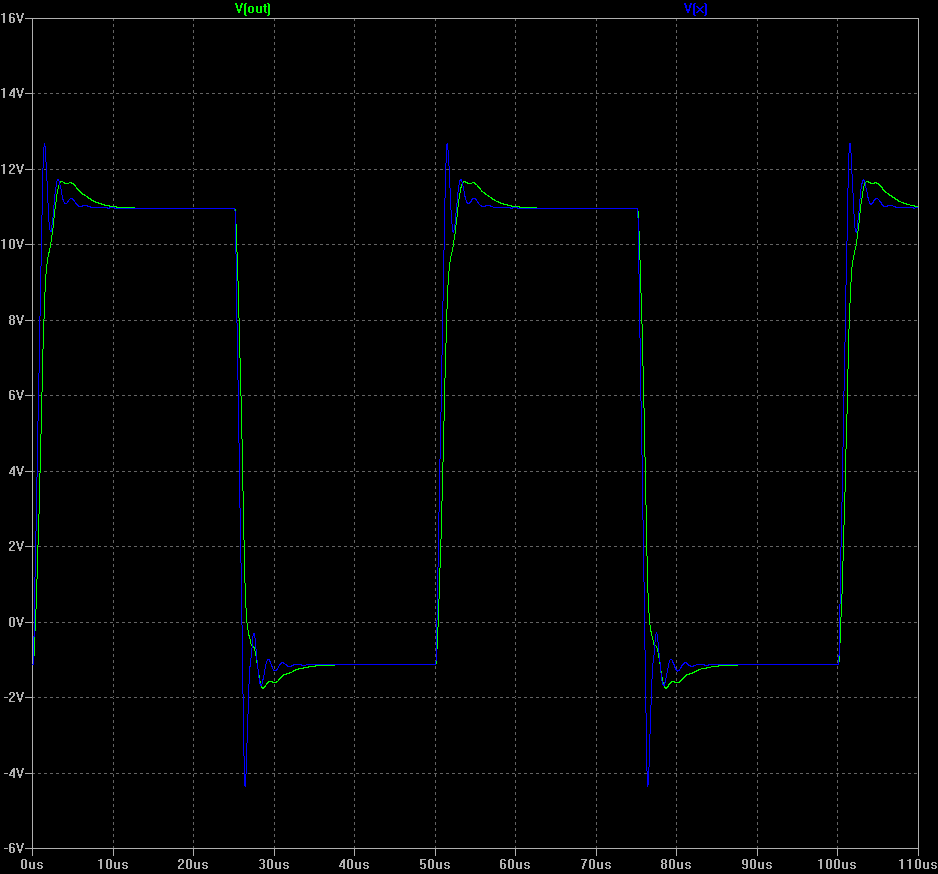Click the 0us time axis label

32,864
